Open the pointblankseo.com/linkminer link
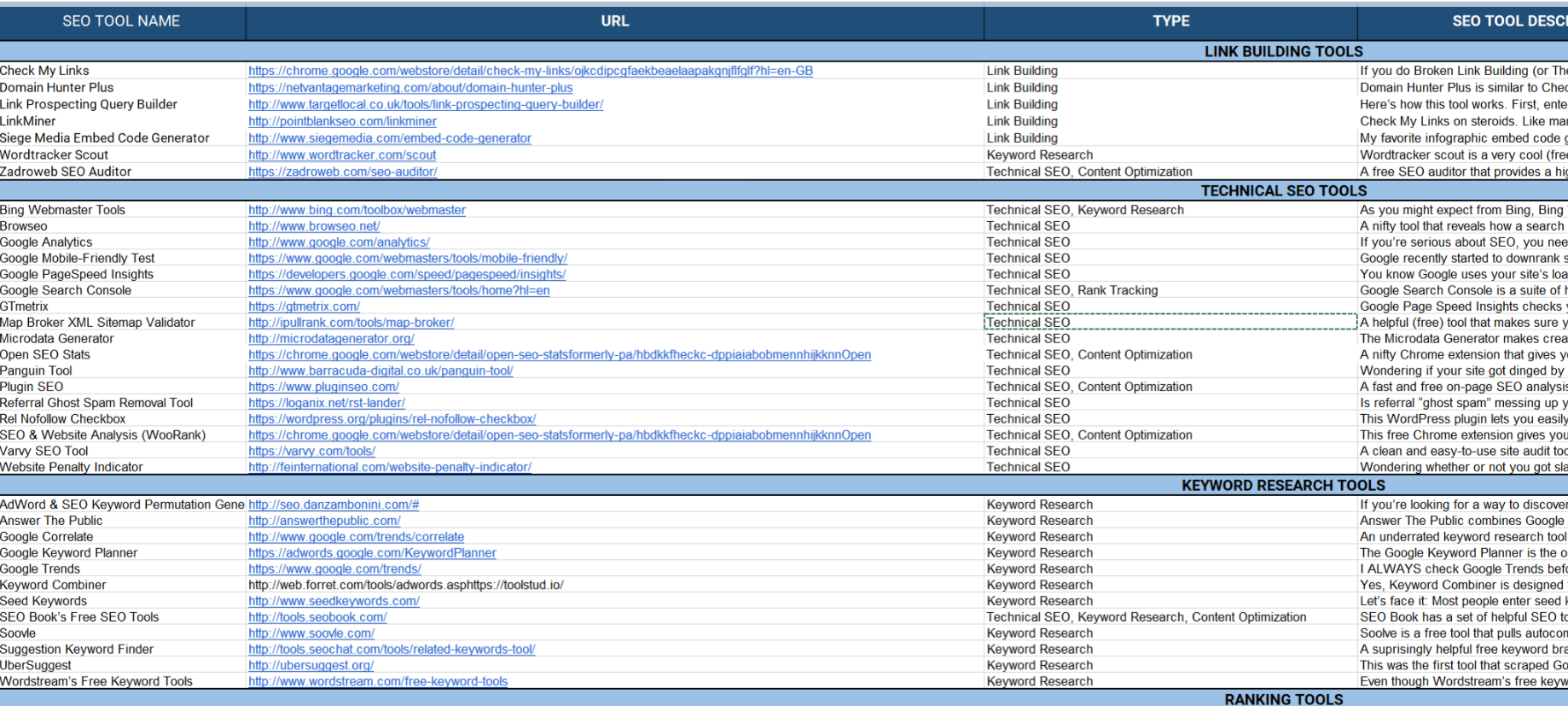This screenshot has width=1568, height=706. (x=342, y=121)
